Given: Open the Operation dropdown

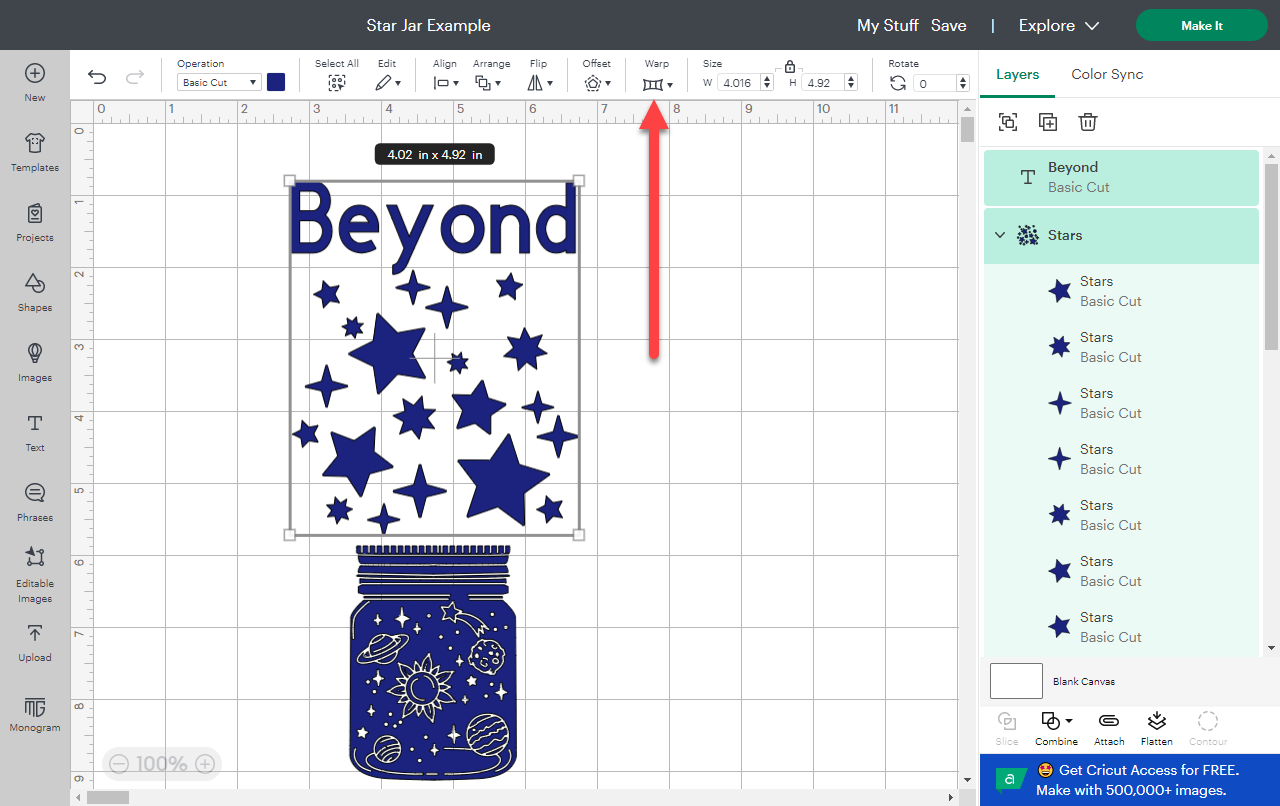Looking at the screenshot, I should tap(218, 82).
